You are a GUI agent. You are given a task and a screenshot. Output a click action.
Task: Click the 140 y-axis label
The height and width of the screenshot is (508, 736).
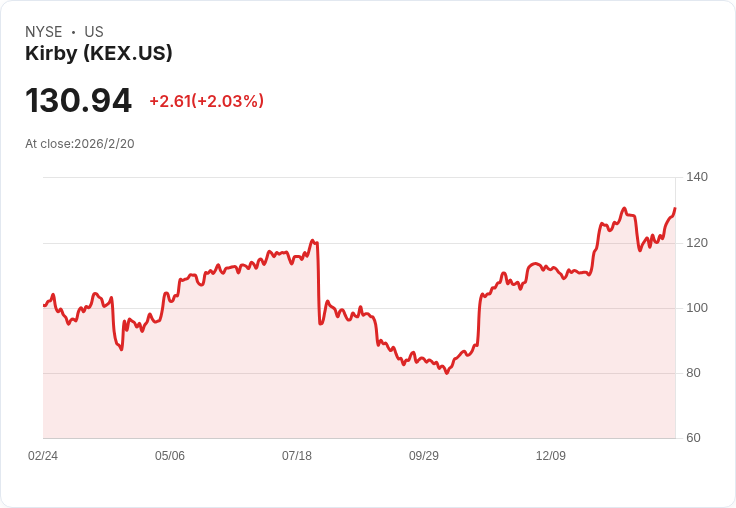click(x=697, y=177)
